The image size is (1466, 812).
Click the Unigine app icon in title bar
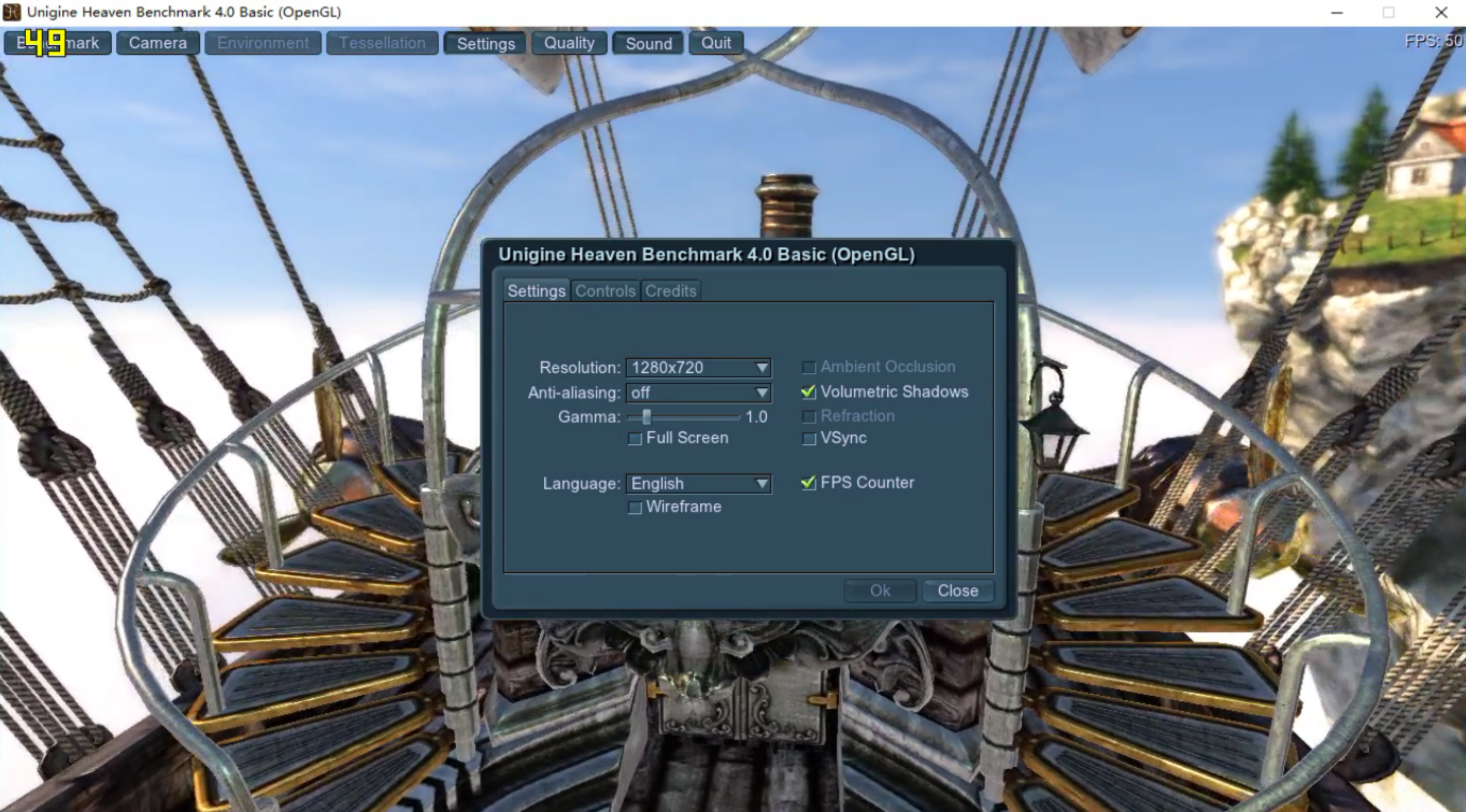tap(11, 12)
